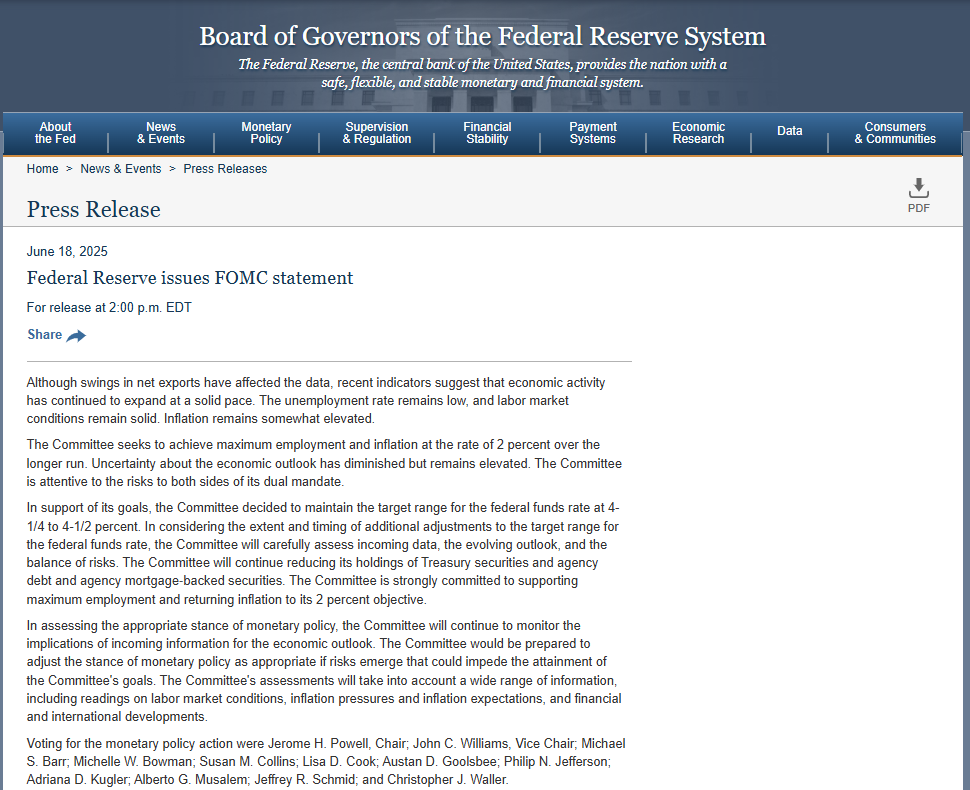Image resolution: width=970 pixels, height=790 pixels.
Task: Open the Financial Stability menu
Action: tap(487, 133)
